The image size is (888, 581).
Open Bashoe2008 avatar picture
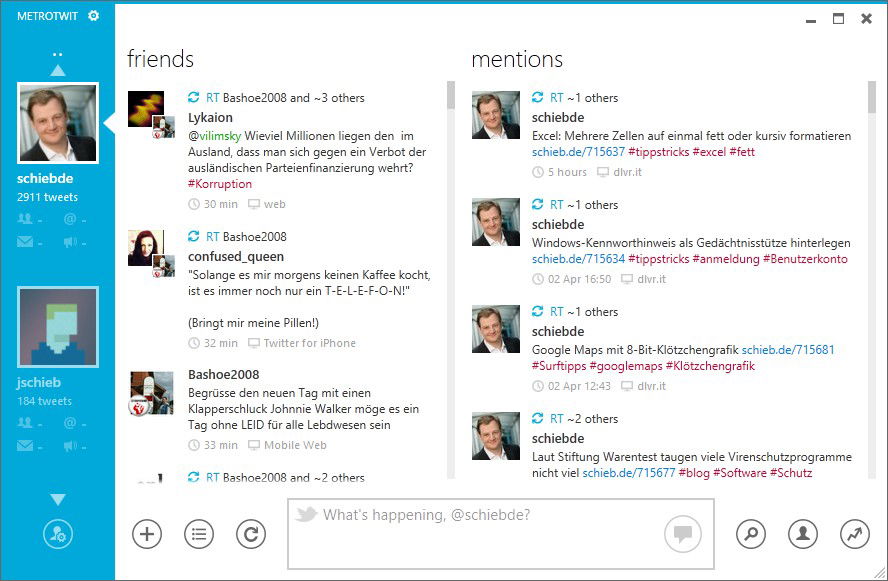(x=151, y=393)
